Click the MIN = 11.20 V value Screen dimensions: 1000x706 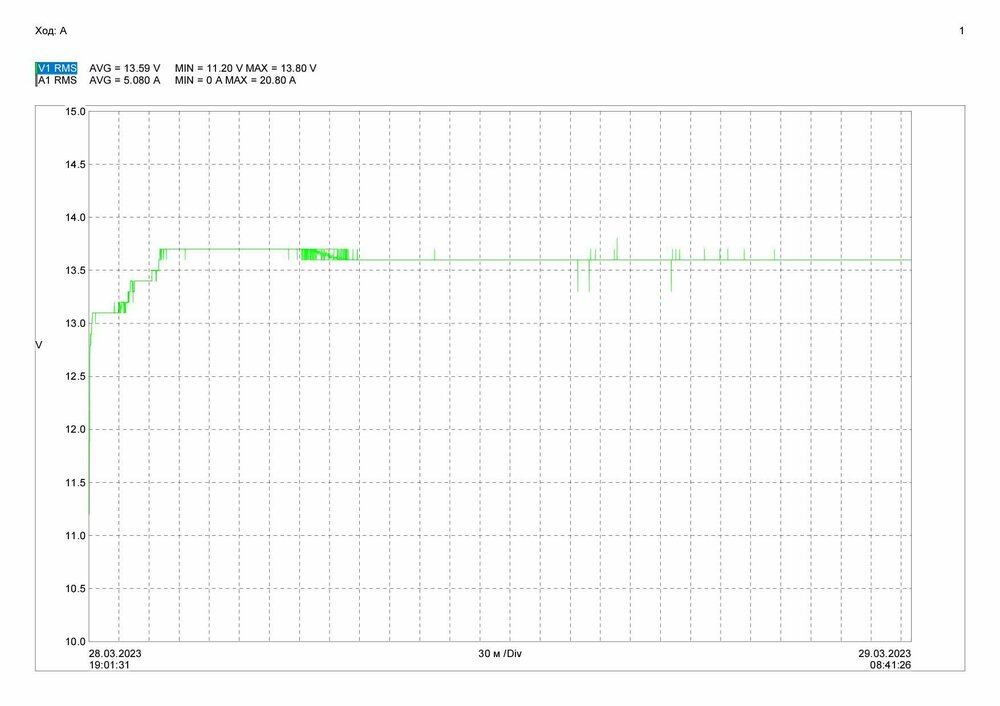[x=209, y=68]
